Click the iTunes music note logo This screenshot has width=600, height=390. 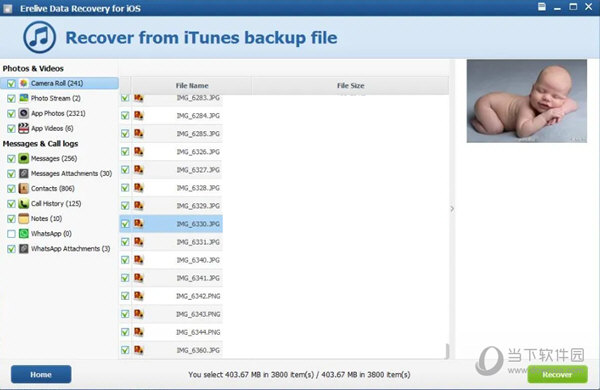39,37
